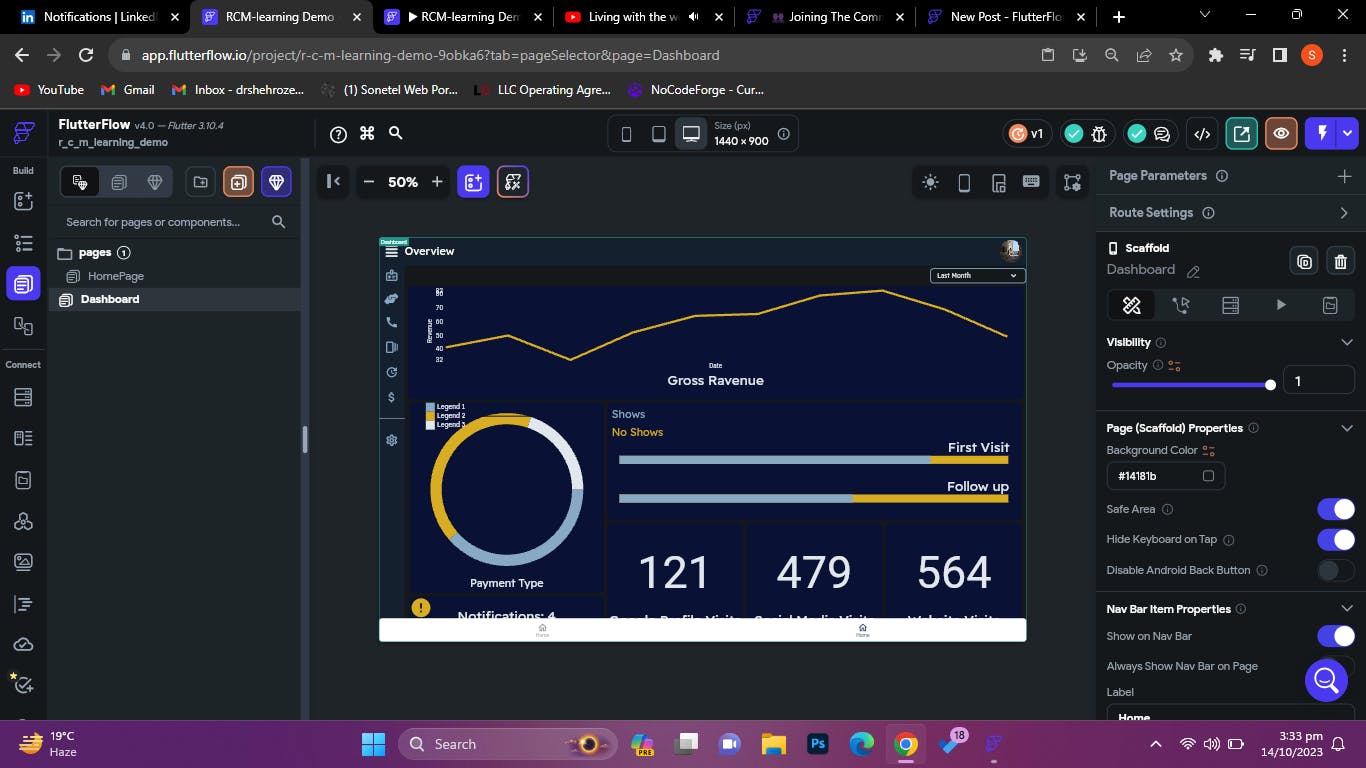
Task: Open the YouTube bookmark
Action: point(49,90)
